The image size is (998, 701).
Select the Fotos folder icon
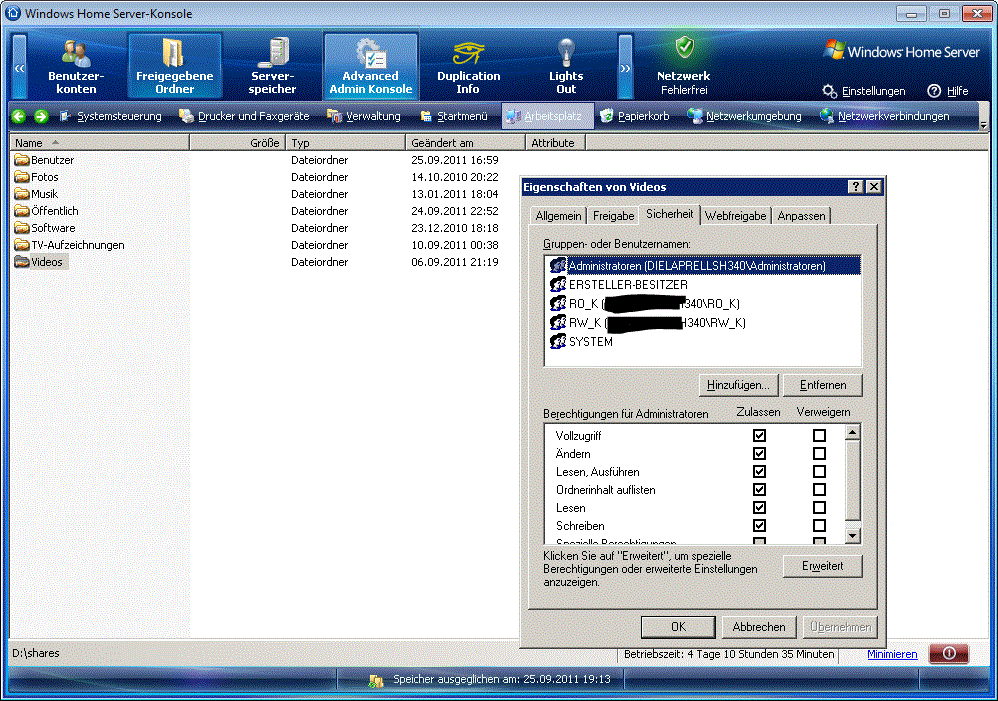[22, 177]
